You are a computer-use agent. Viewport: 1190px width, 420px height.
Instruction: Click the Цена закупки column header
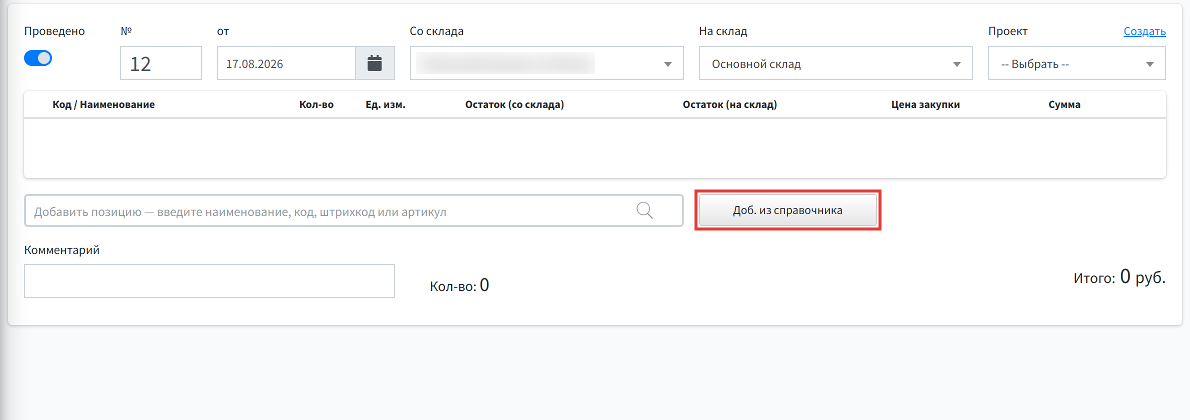pyautogui.click(x=926, y=105)
